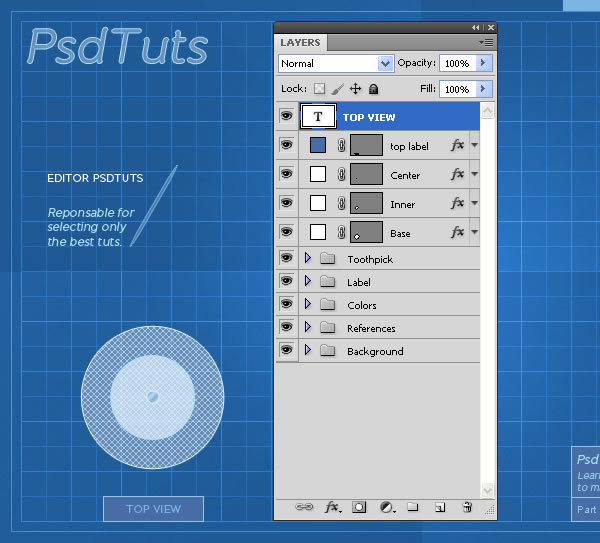600x543 pixels.
Task: Click the fx icon on top label layer
Action: [x=457, y=145]
